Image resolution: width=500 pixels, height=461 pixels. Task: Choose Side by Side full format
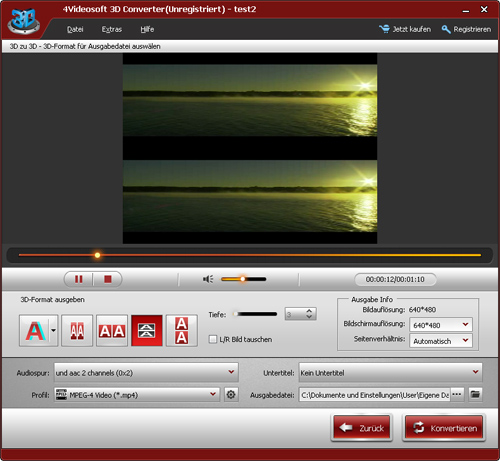coord(112,331)
